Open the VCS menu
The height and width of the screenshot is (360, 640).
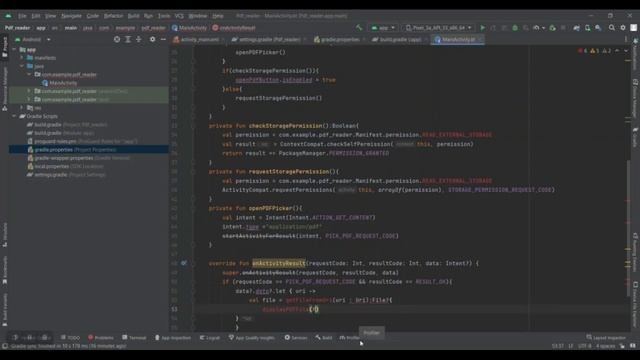pos(179,16)
